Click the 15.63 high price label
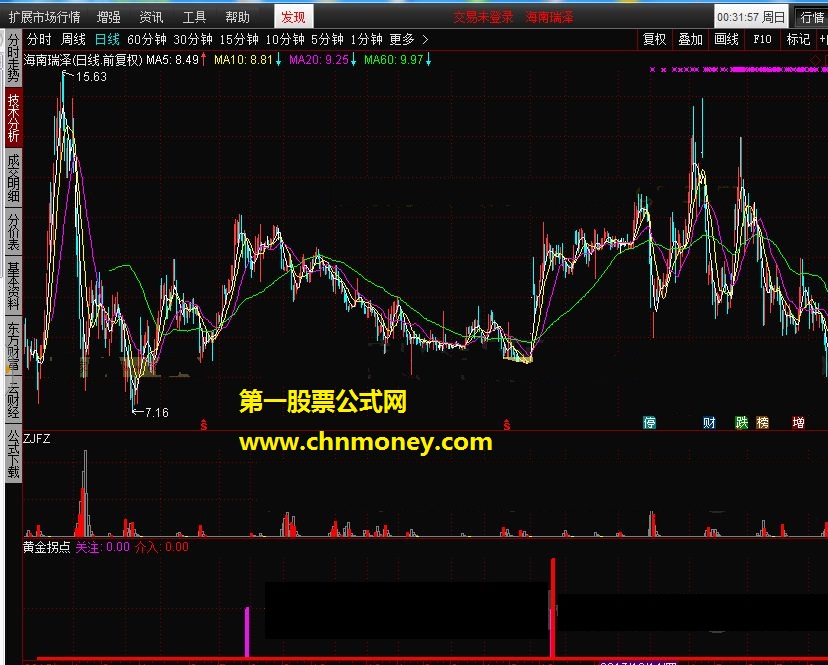Image resolution: width=828 pixels, height=665 pixels. click(x=91, y=77)
